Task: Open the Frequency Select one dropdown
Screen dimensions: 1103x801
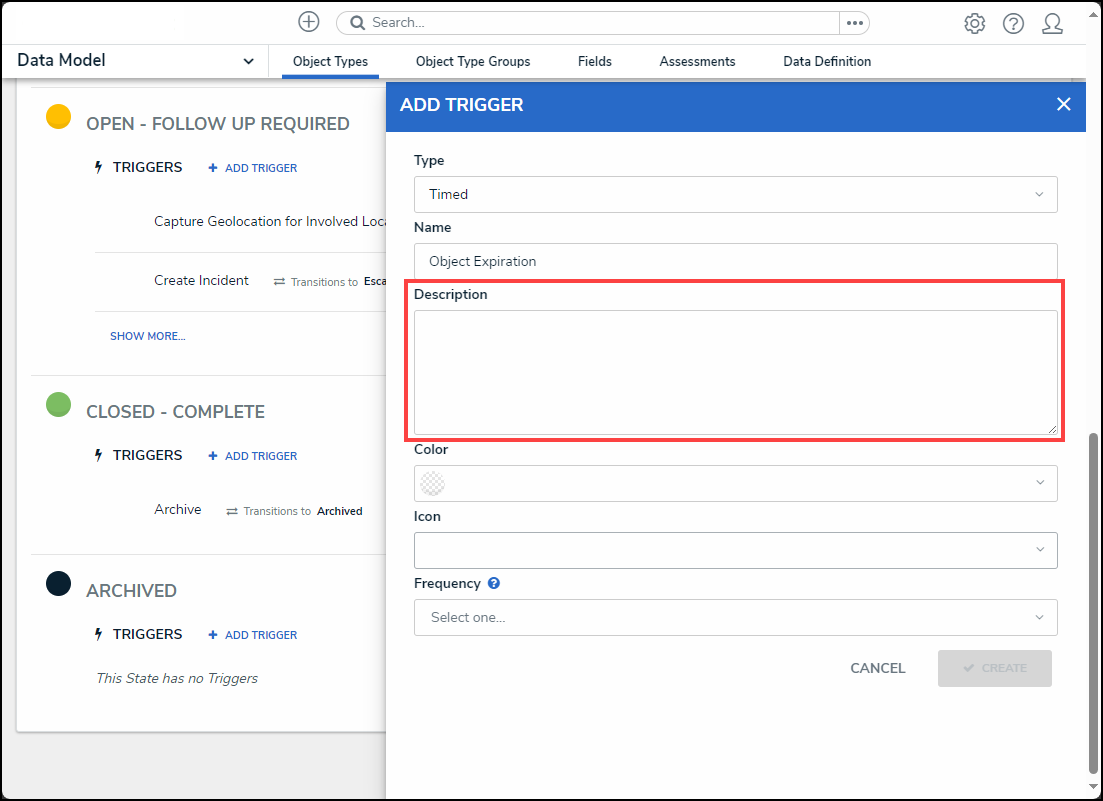Action: [735, 617]
